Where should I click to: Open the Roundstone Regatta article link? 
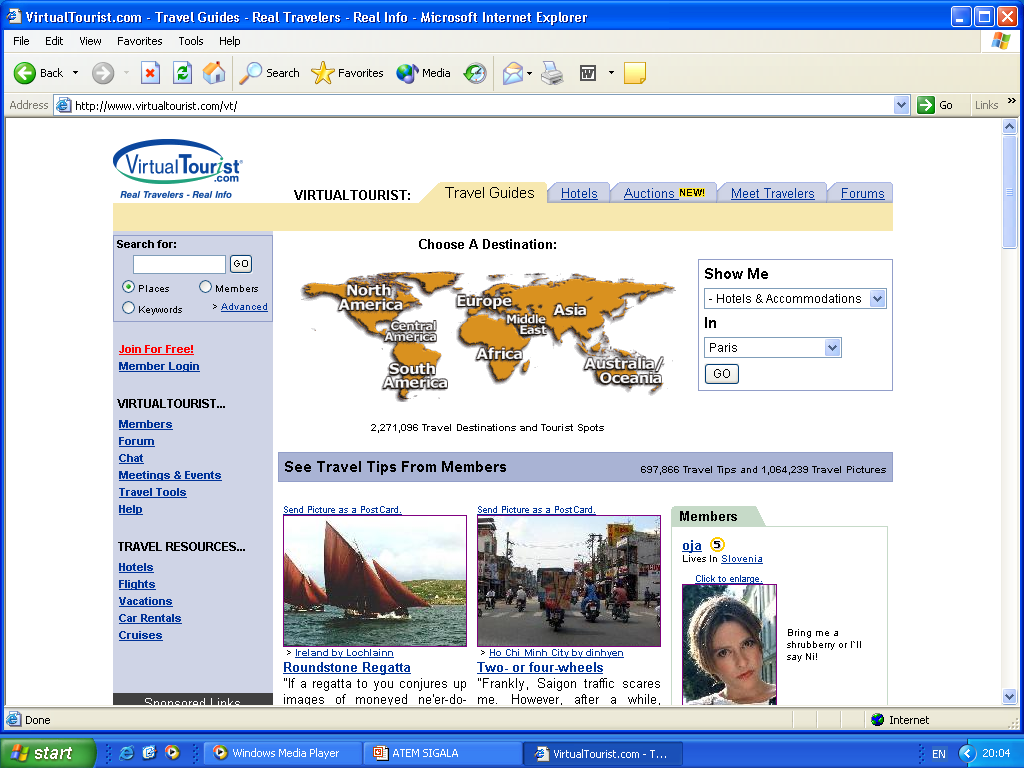[347, 667]
